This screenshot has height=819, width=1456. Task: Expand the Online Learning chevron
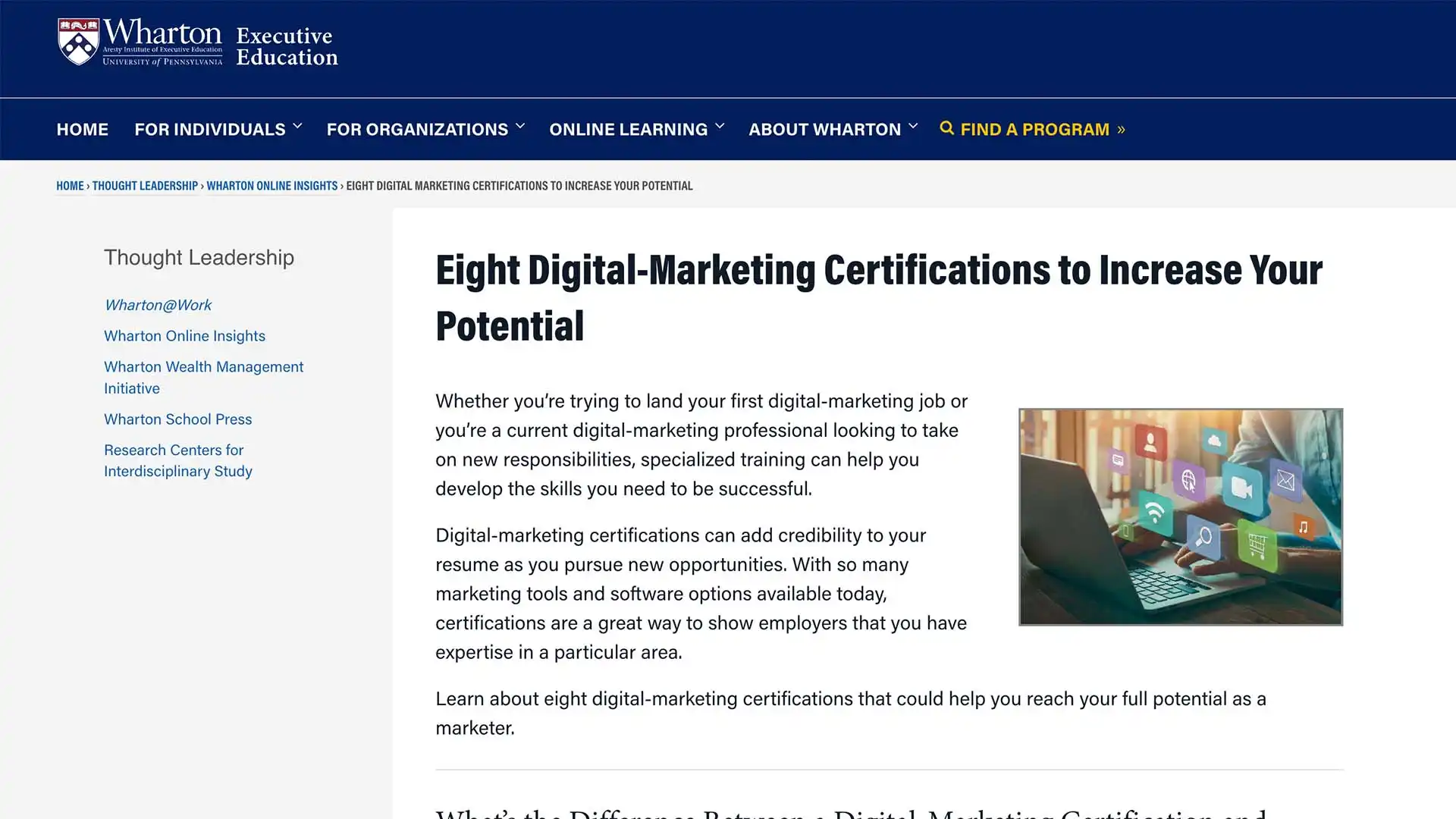tap(720, 127)
